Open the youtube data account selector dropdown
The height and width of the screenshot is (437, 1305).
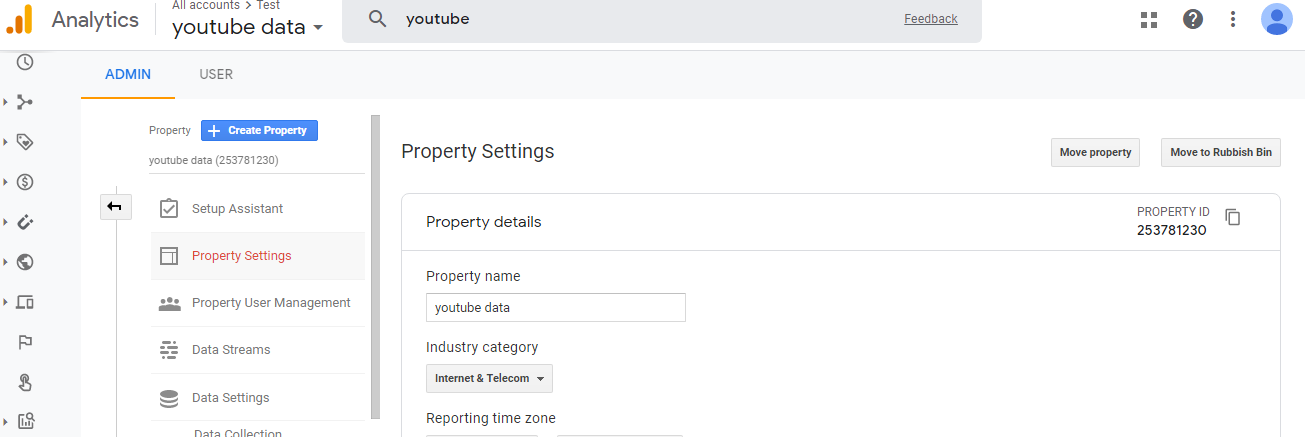[x=247, y=27]
